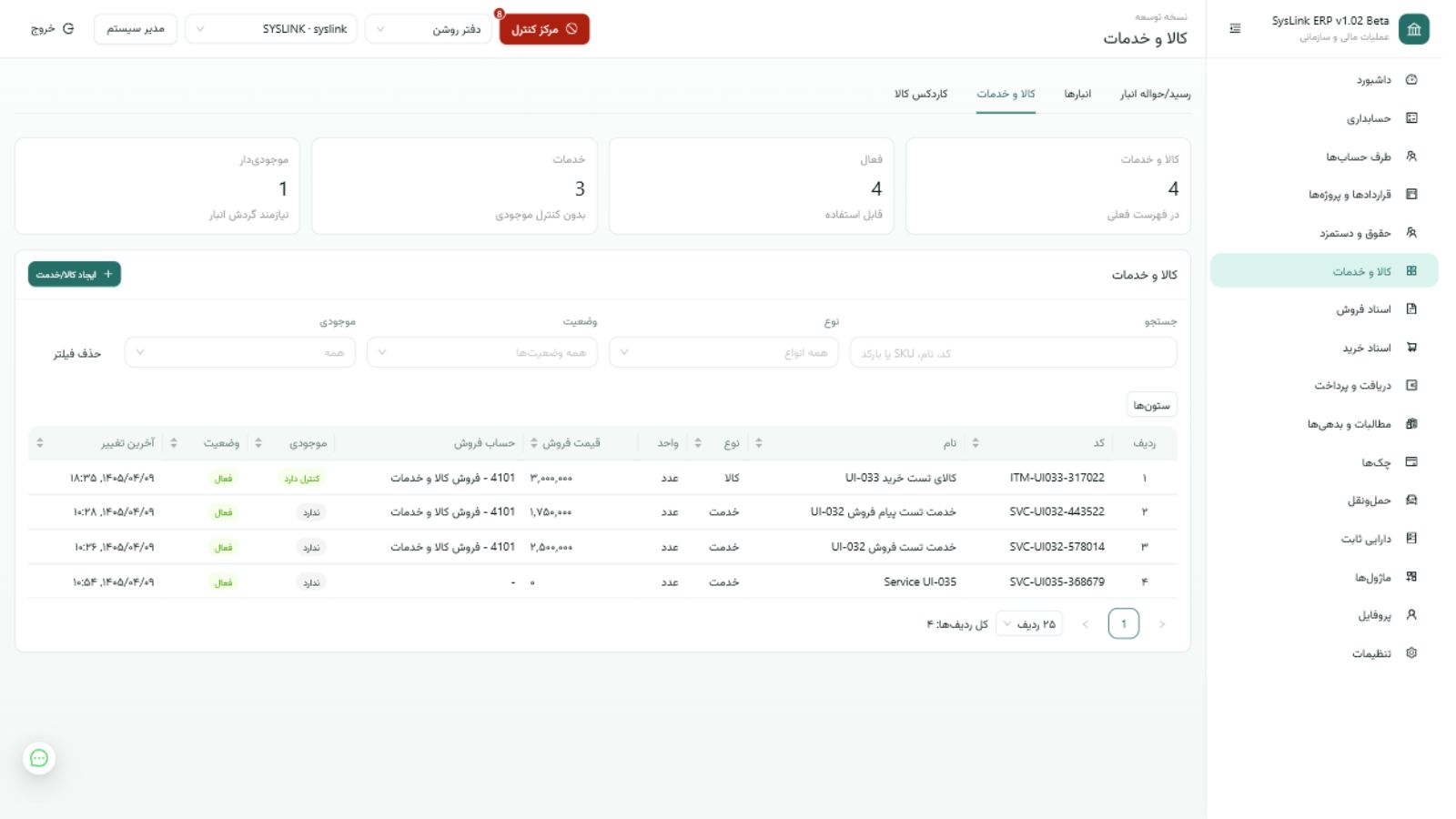Open اسناد فروش in the sidebar menu

click(1324, 309)
